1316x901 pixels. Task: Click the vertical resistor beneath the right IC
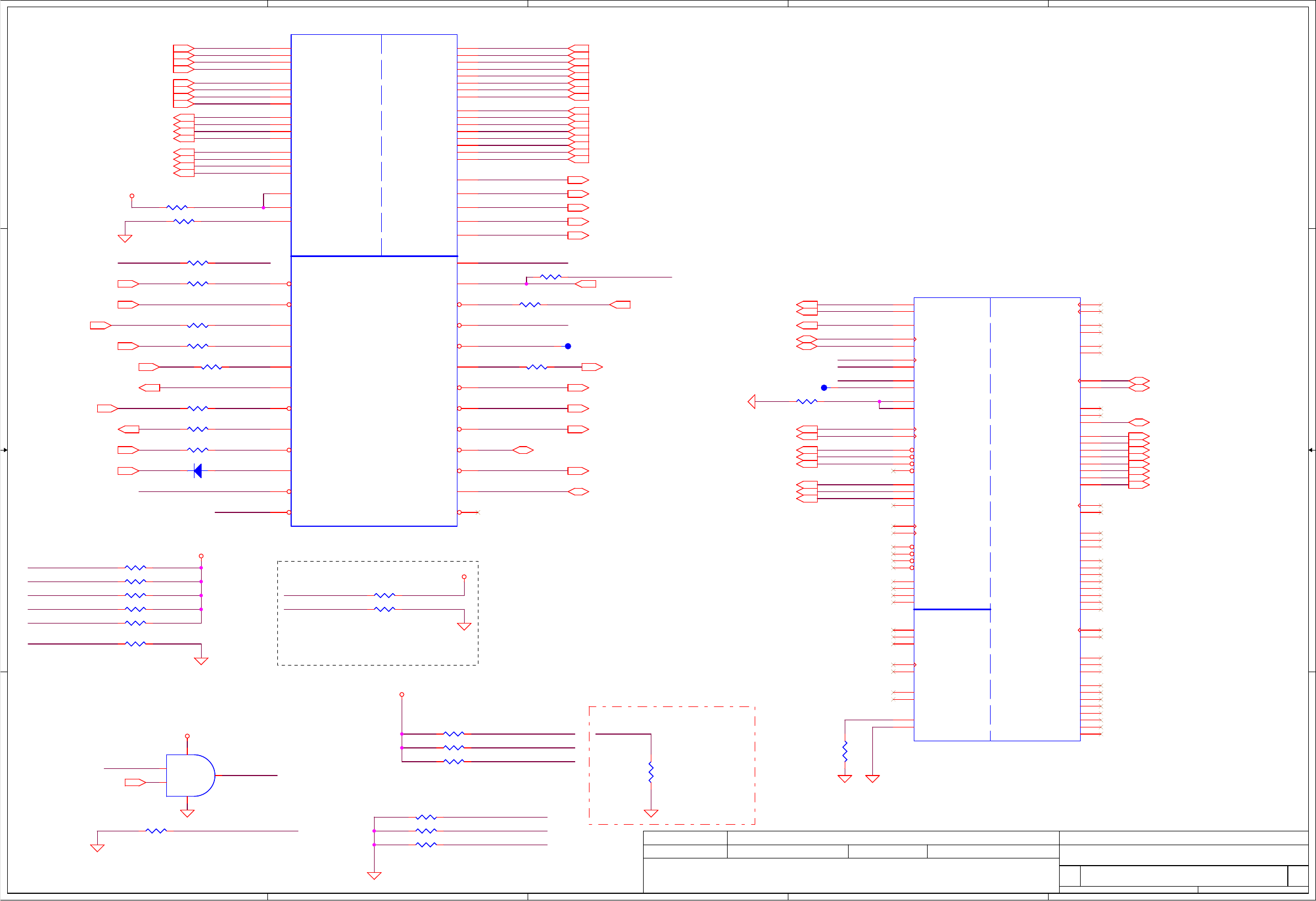[845, 751]
